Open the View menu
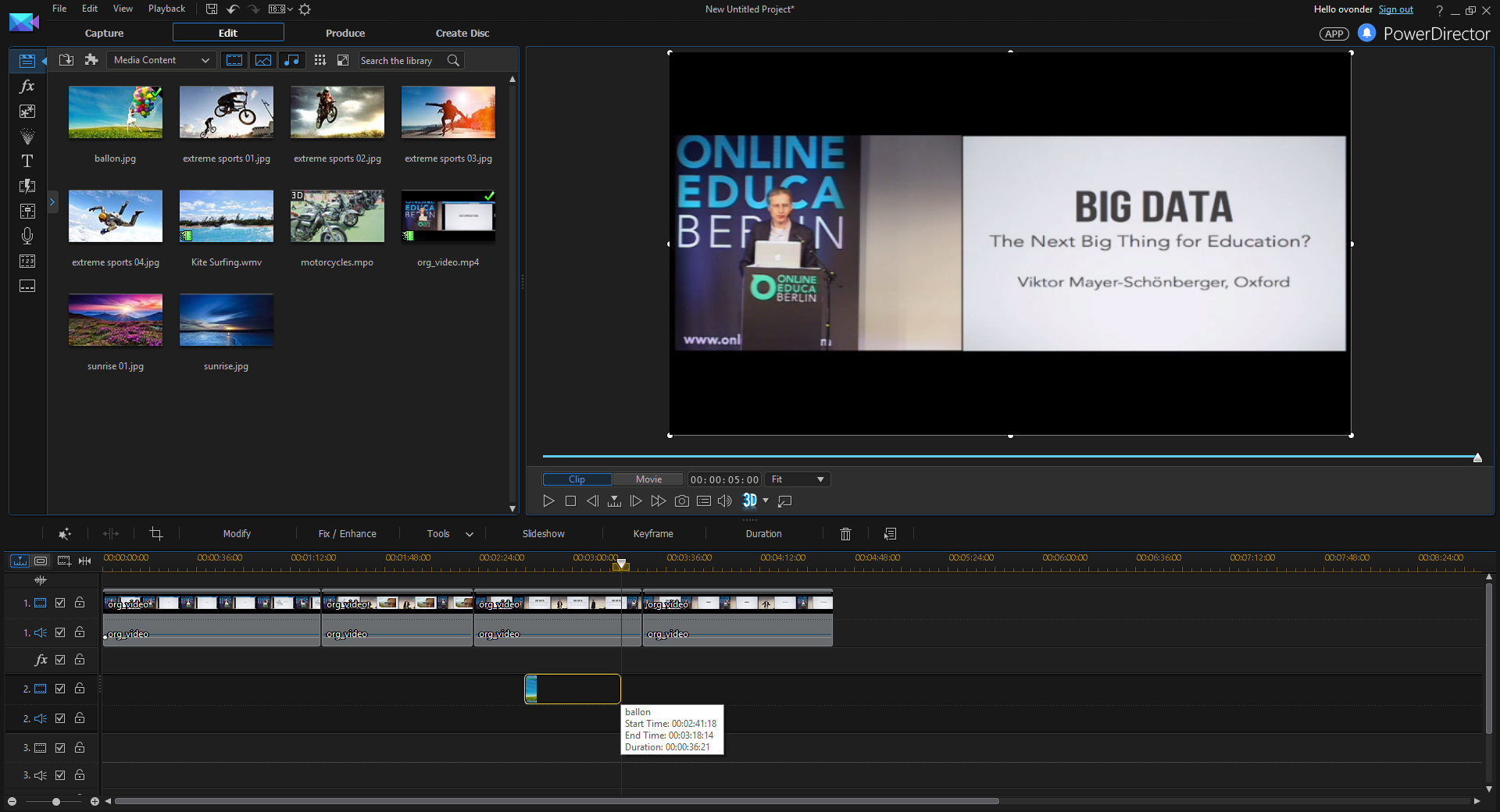The height and width of the screenshot is (812, 1500). [x=123, y=9]
